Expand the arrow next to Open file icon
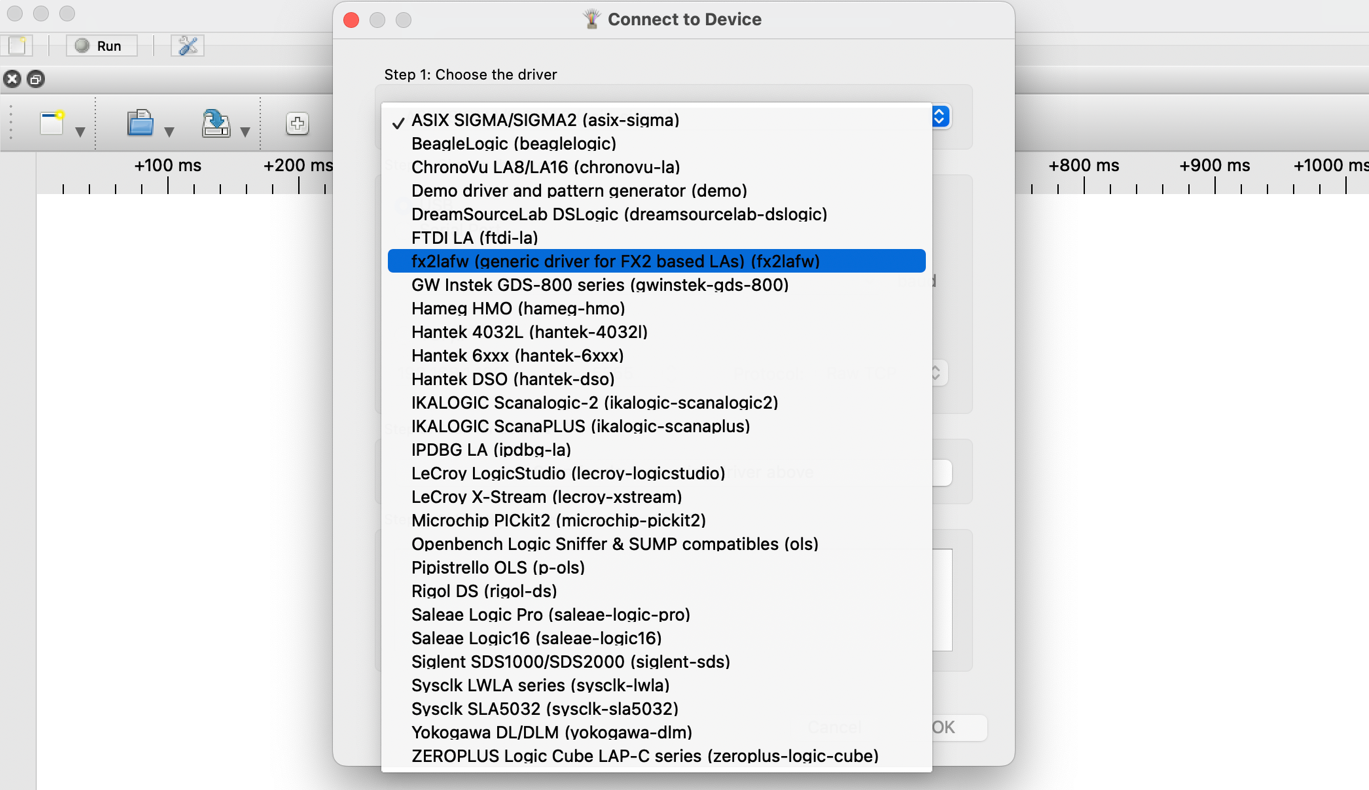 [x=169, y=131]
